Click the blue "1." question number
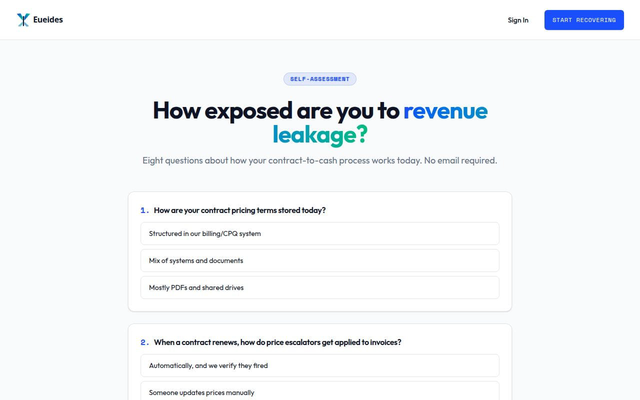Screen dimensions: 640x400 [x=144, y=210]
